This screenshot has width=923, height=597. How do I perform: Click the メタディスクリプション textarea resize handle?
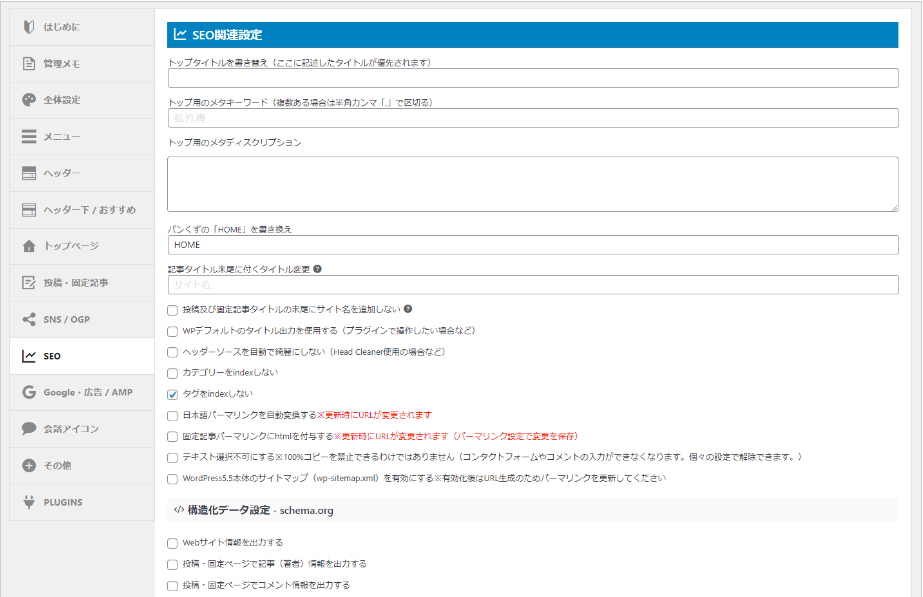click(894, 207)
